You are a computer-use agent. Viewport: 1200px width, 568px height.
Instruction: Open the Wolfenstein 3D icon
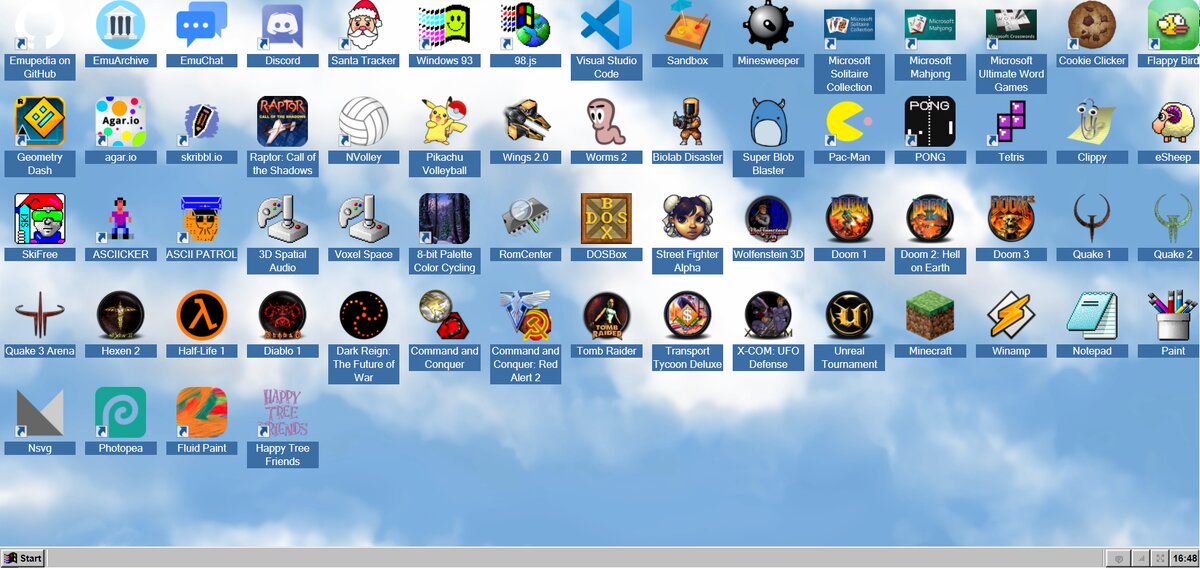tap(768, 218)
